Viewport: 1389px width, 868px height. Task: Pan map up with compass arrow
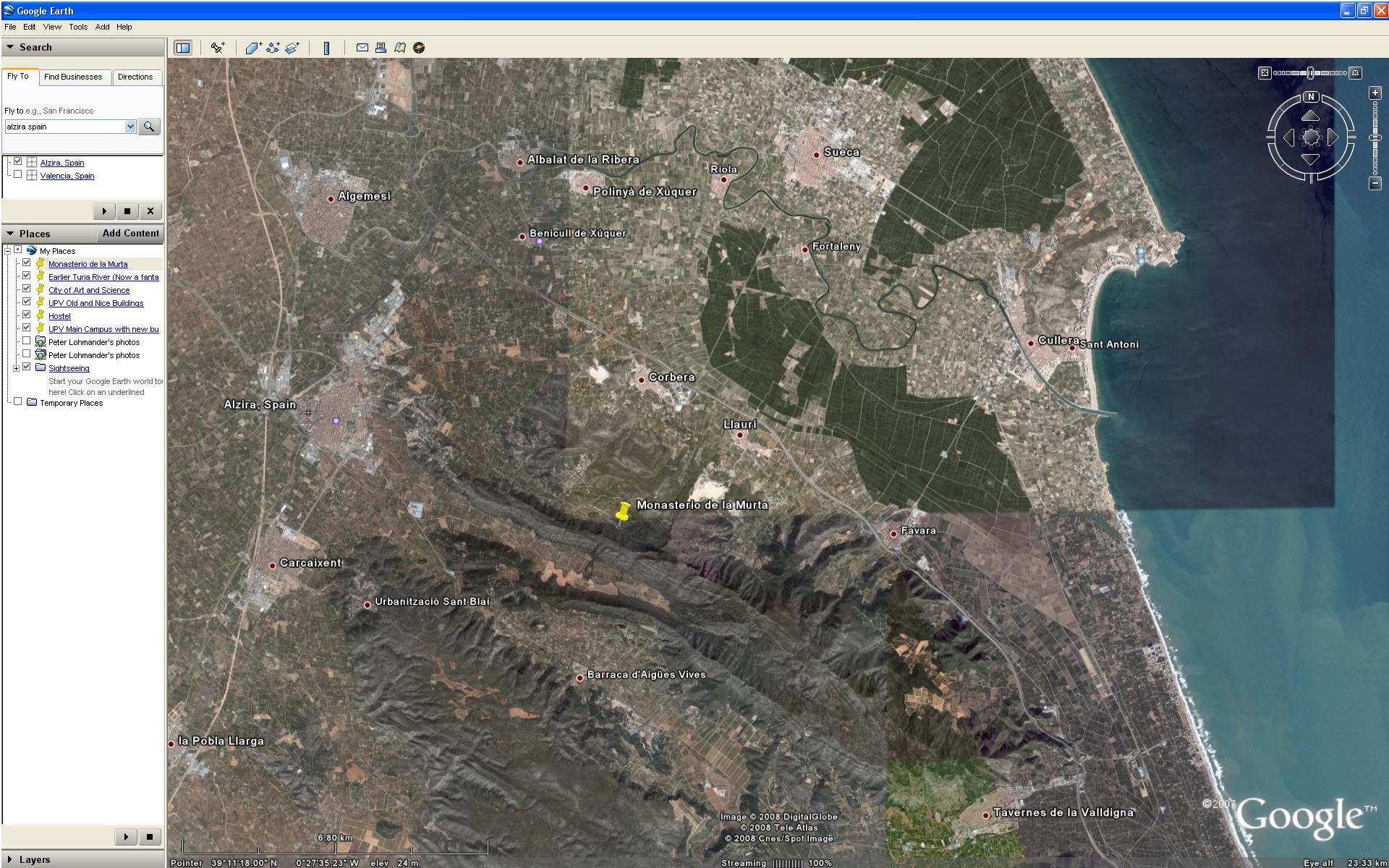[1311, 116]
